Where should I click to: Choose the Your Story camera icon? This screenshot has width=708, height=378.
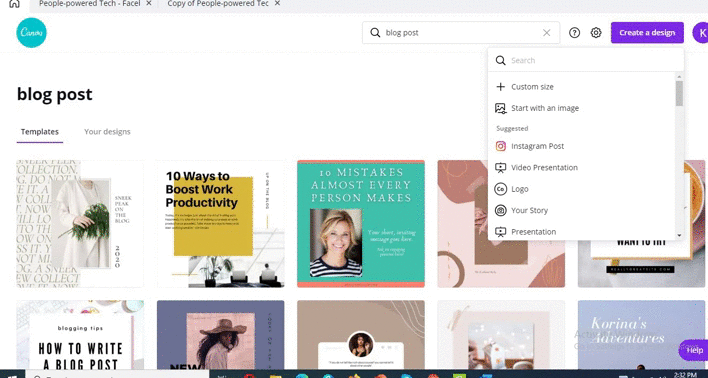(x=500, y=210)
